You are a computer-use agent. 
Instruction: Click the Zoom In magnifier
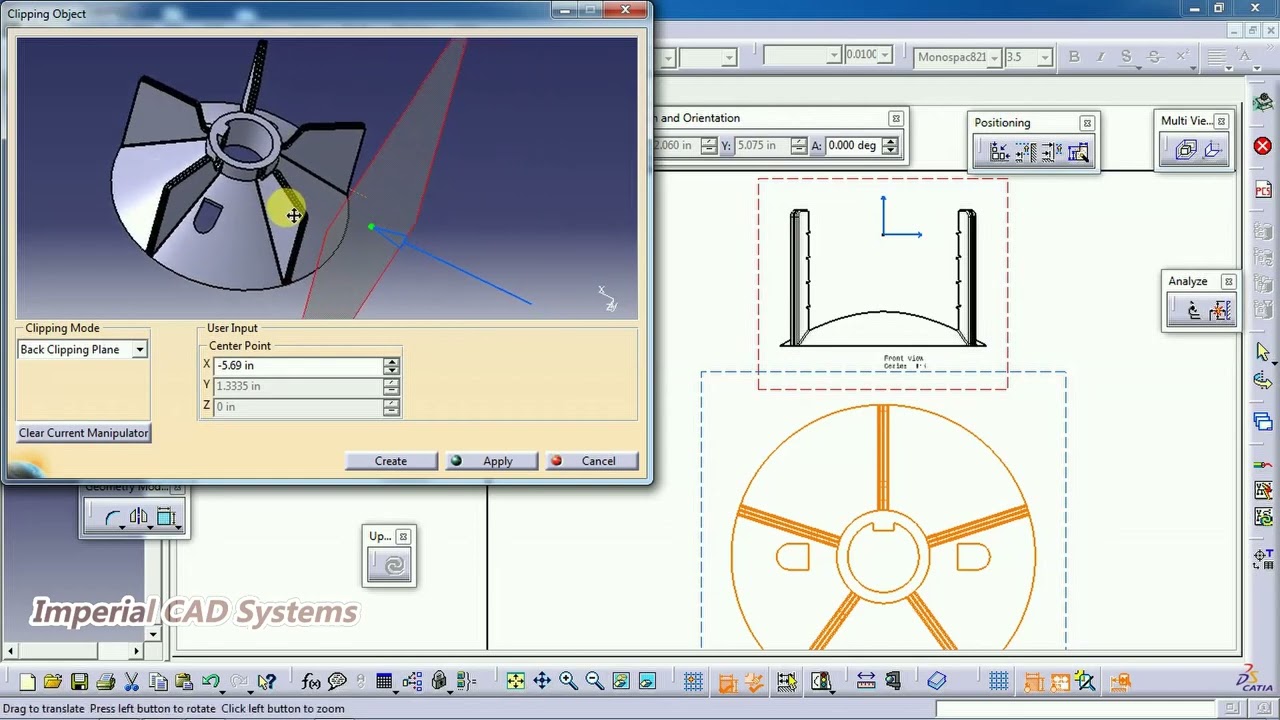(568, 682)
